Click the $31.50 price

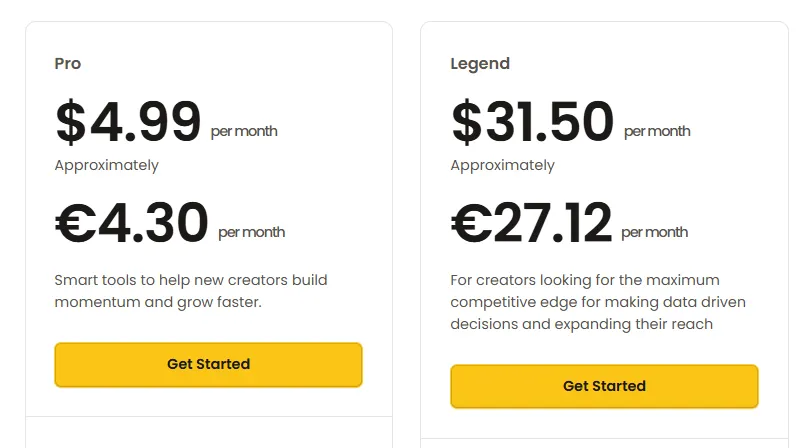(532, 122)
